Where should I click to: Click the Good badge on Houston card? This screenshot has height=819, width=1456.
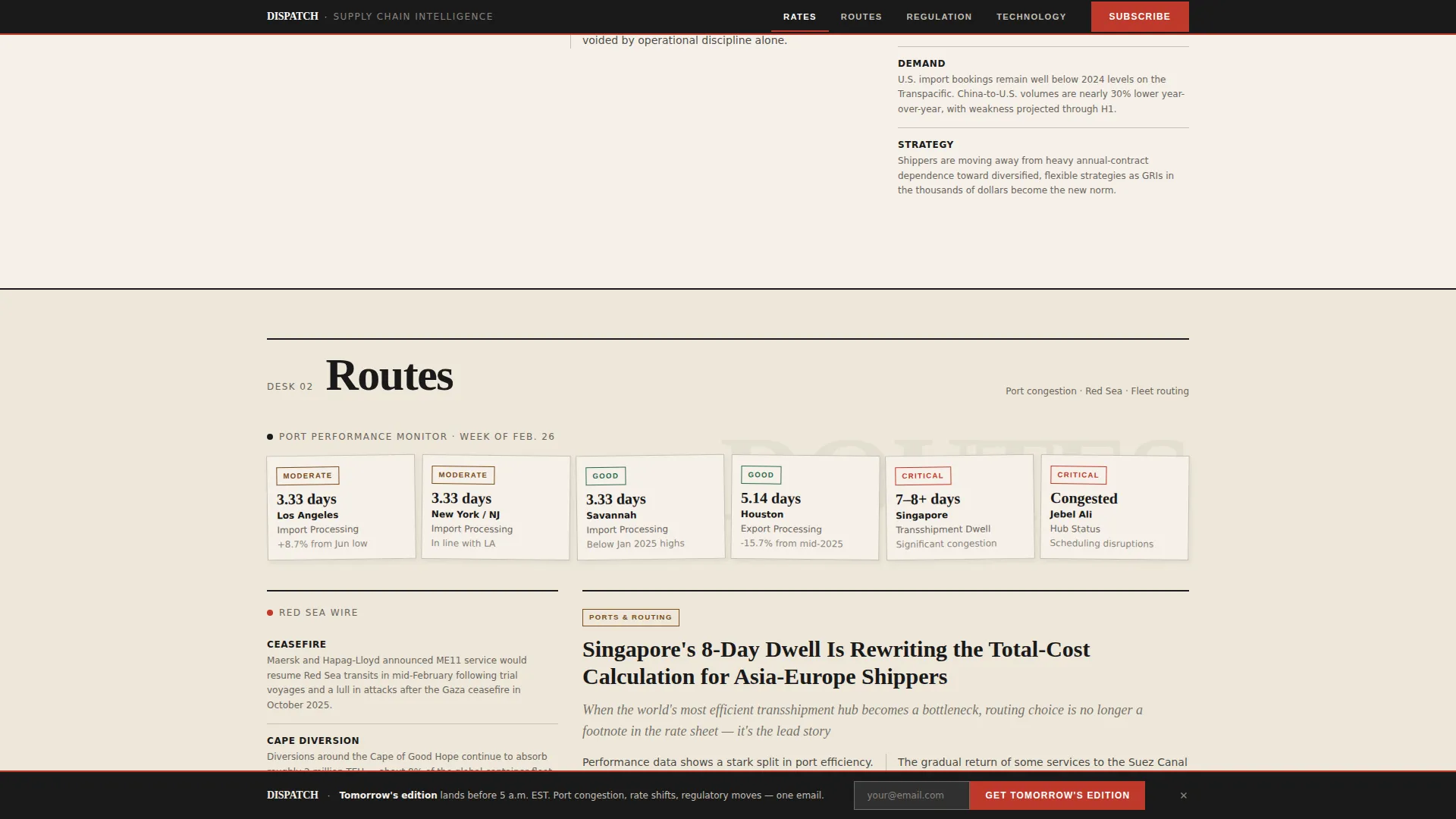pos(761,475)
